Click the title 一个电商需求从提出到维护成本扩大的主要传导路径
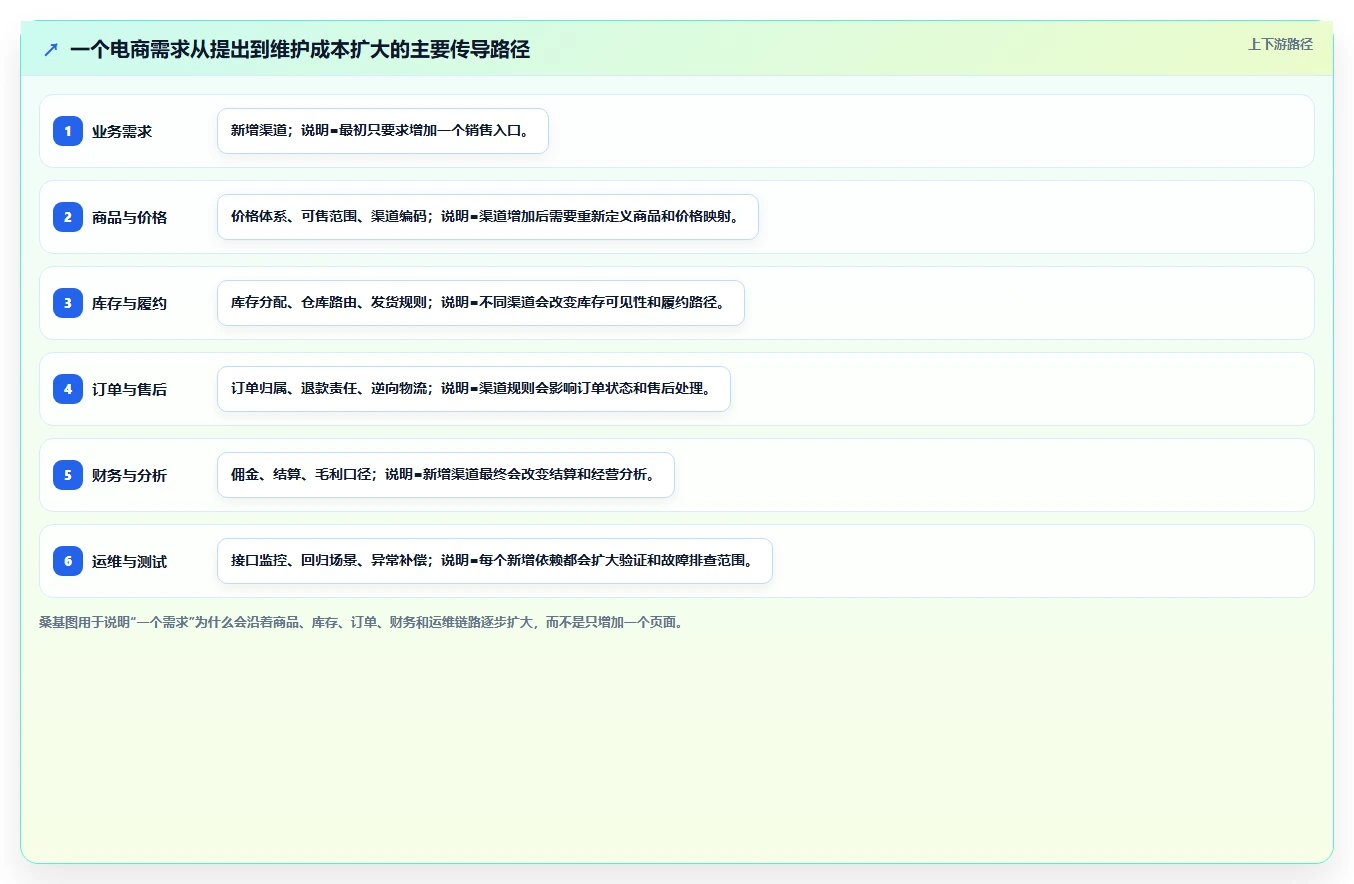Image resolution: width=1354 pixels, height=884 pixels. tap(300, 49)
